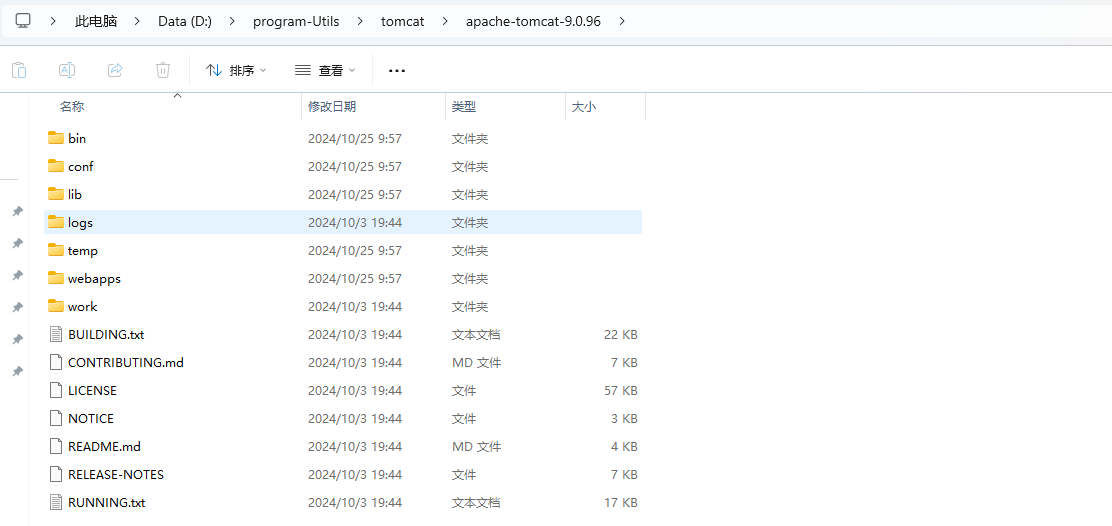The image size is (1112, 526).
Task: Click the delete trash can icon
Action: click(162, 70)
